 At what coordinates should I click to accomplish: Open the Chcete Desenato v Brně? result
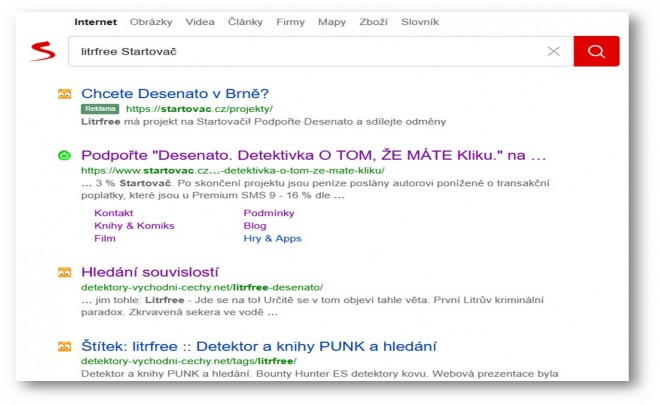coord(175,93)
